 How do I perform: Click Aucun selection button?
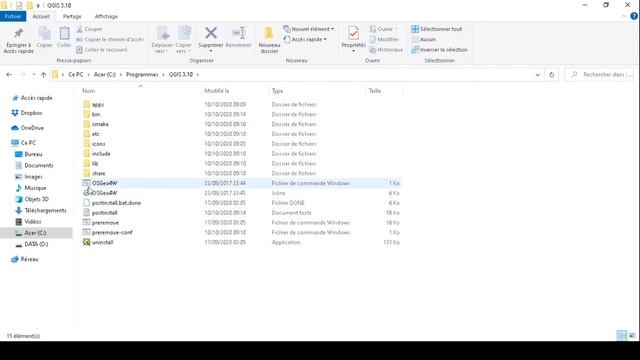pyautogui.click(x=424, y=39)
